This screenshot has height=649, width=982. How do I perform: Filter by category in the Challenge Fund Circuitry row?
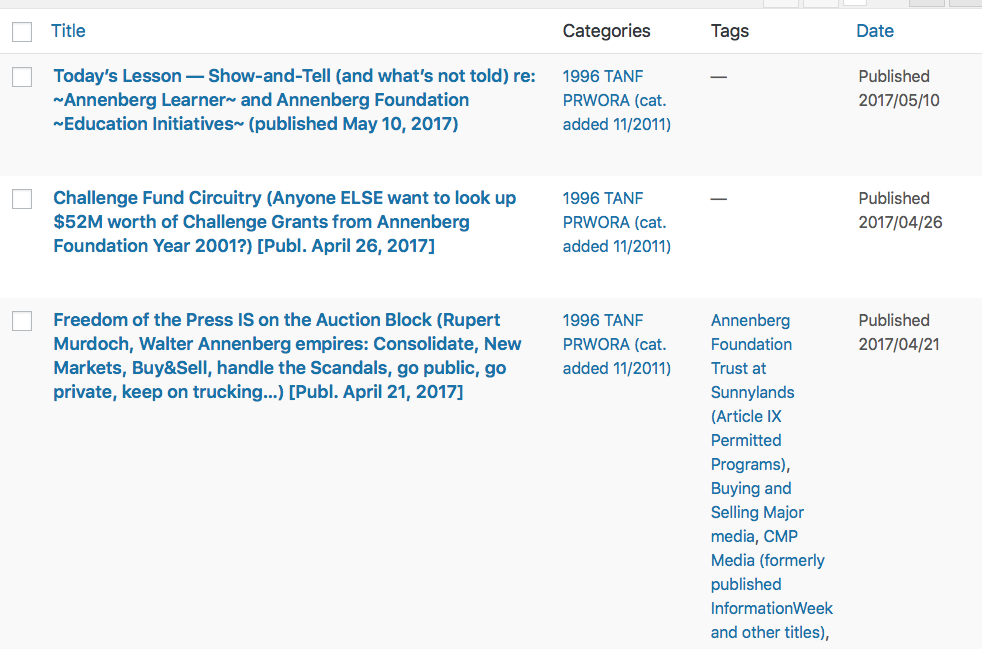click(616, 222)
